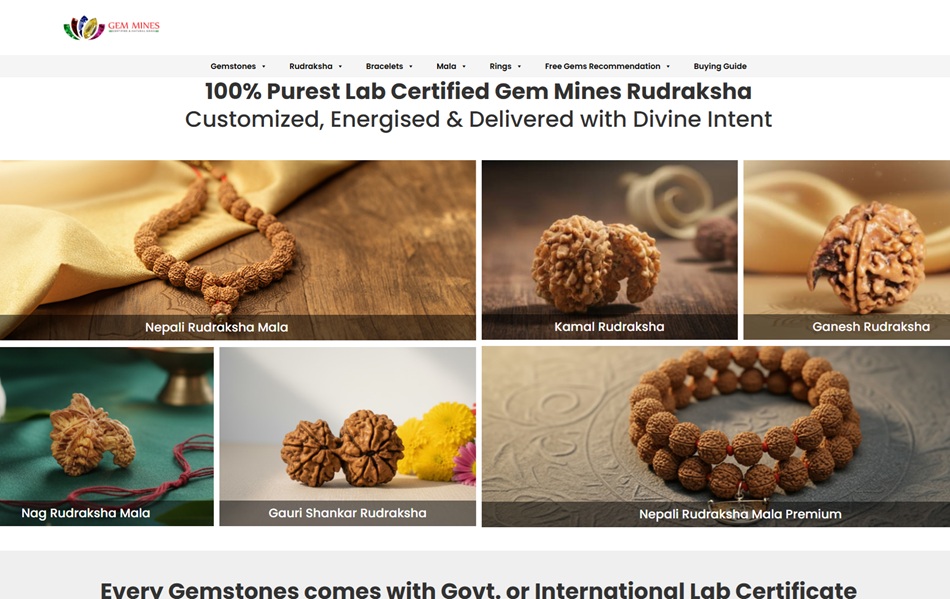Click the Kamal Rudraksha caption label
Screen dimensions: 950x599
[x=609, y=326]
